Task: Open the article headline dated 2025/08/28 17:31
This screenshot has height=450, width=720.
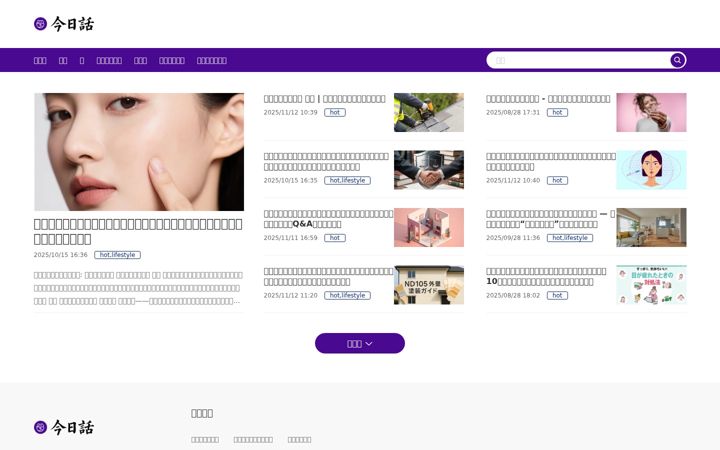Action: pos(548,99)
